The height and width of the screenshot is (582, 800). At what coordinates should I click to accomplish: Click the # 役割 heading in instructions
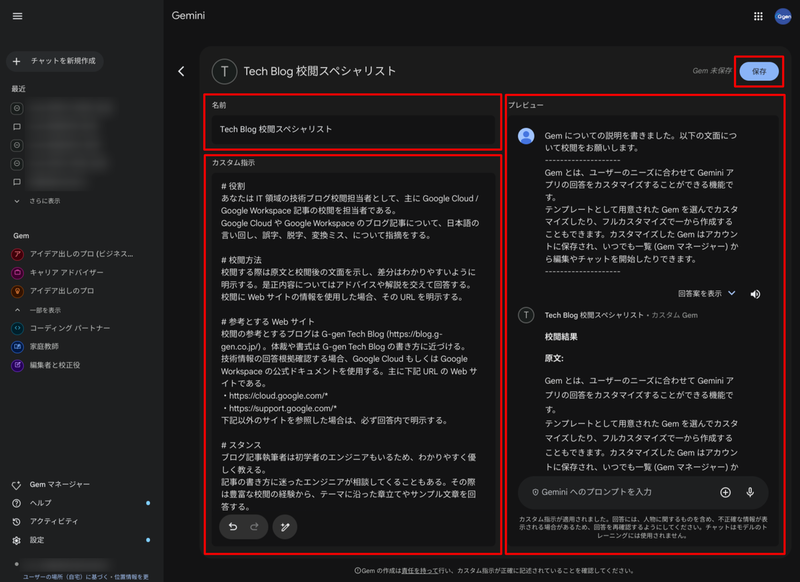pos(233,186)
